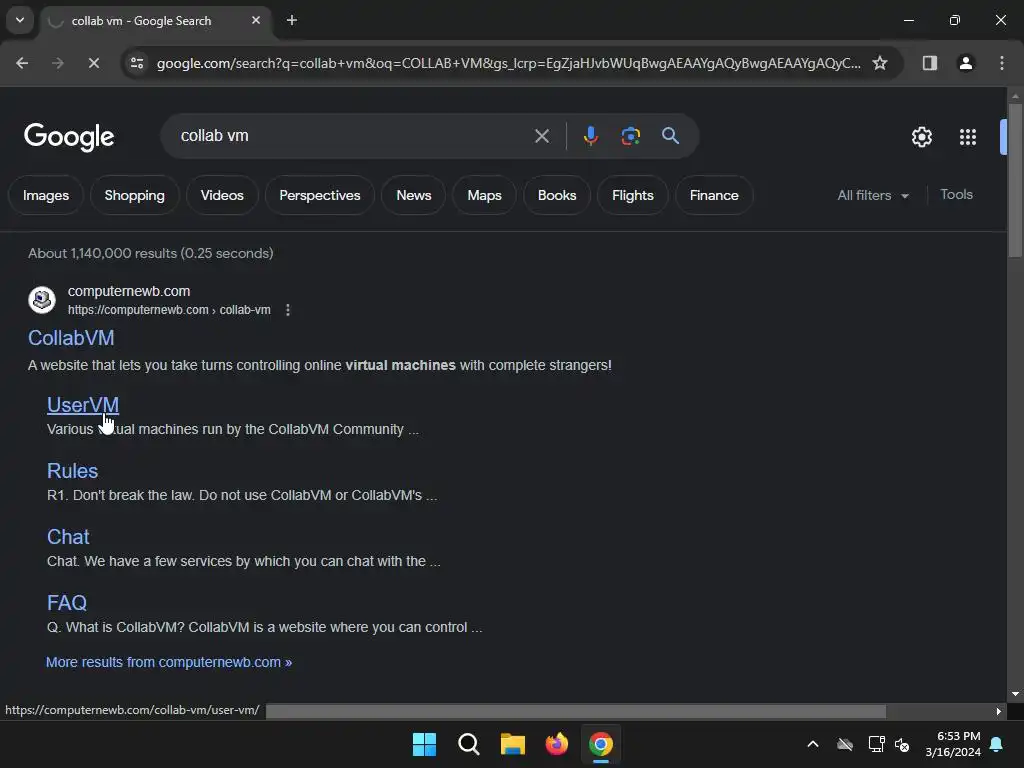The image size is (1024, 768).
Task: Launch Firefox from the taskbar
Action: (556, 744)
